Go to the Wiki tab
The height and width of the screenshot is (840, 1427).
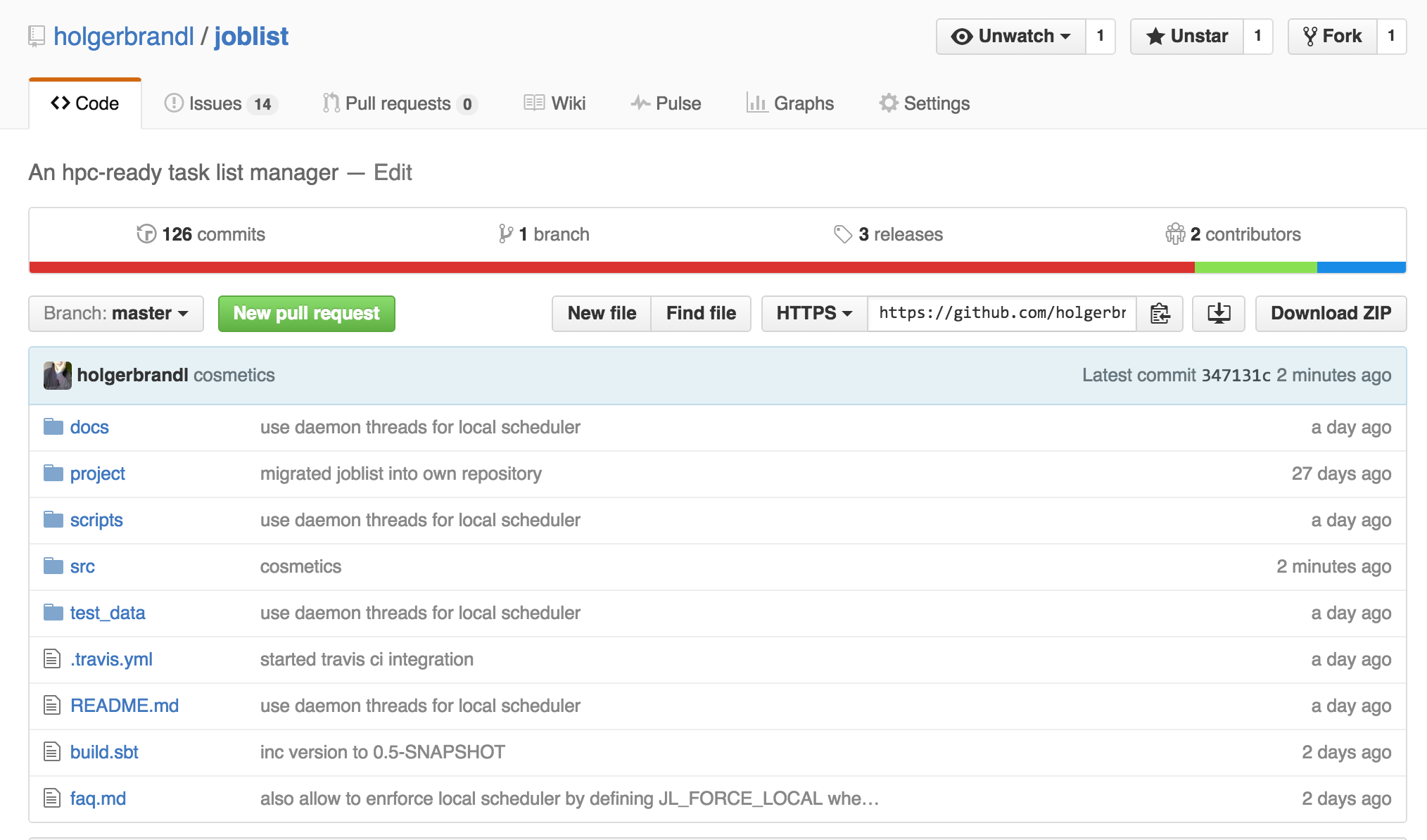pos(554,103)
